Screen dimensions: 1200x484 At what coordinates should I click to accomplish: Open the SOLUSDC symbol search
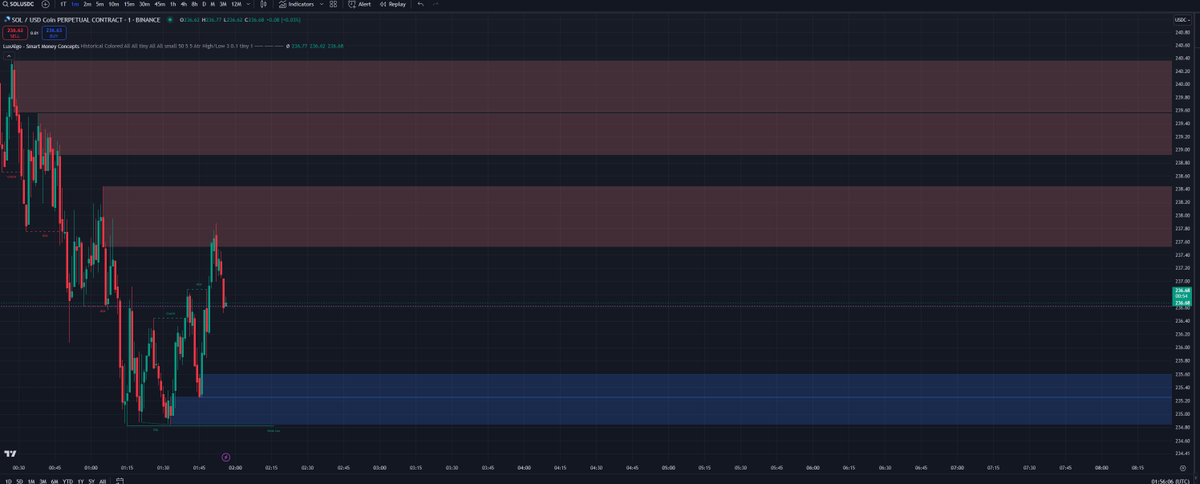point(19,4)
